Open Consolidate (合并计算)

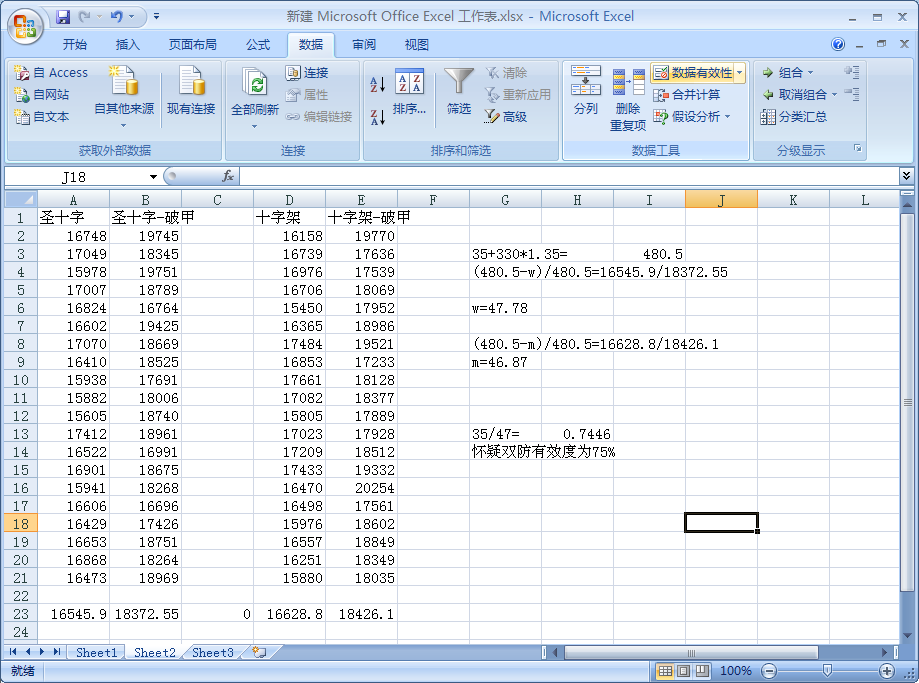pyautogui.click(x=686, y=95)
